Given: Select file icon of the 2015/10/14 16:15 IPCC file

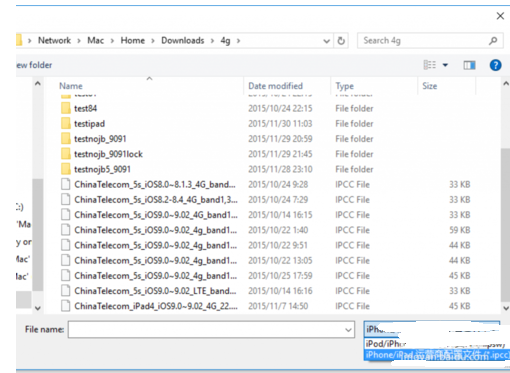Looking at the screenshot, I should click(x=66, y=215).
